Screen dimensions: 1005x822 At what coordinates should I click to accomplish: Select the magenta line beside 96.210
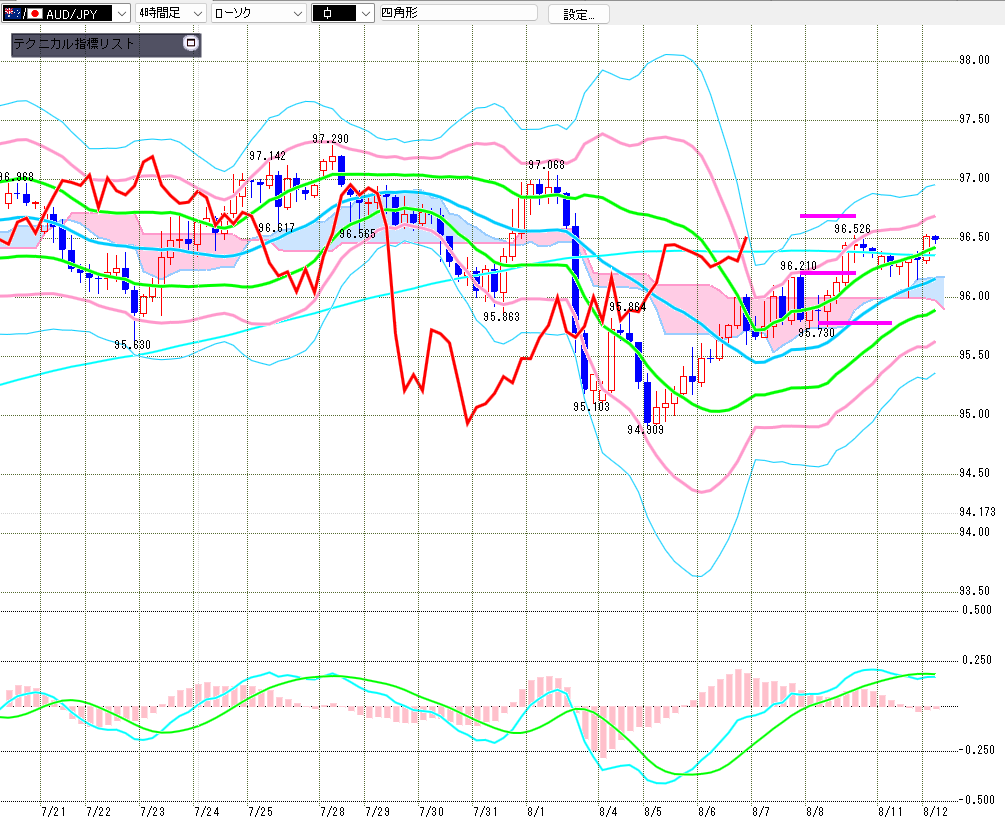tap(827, 273)
